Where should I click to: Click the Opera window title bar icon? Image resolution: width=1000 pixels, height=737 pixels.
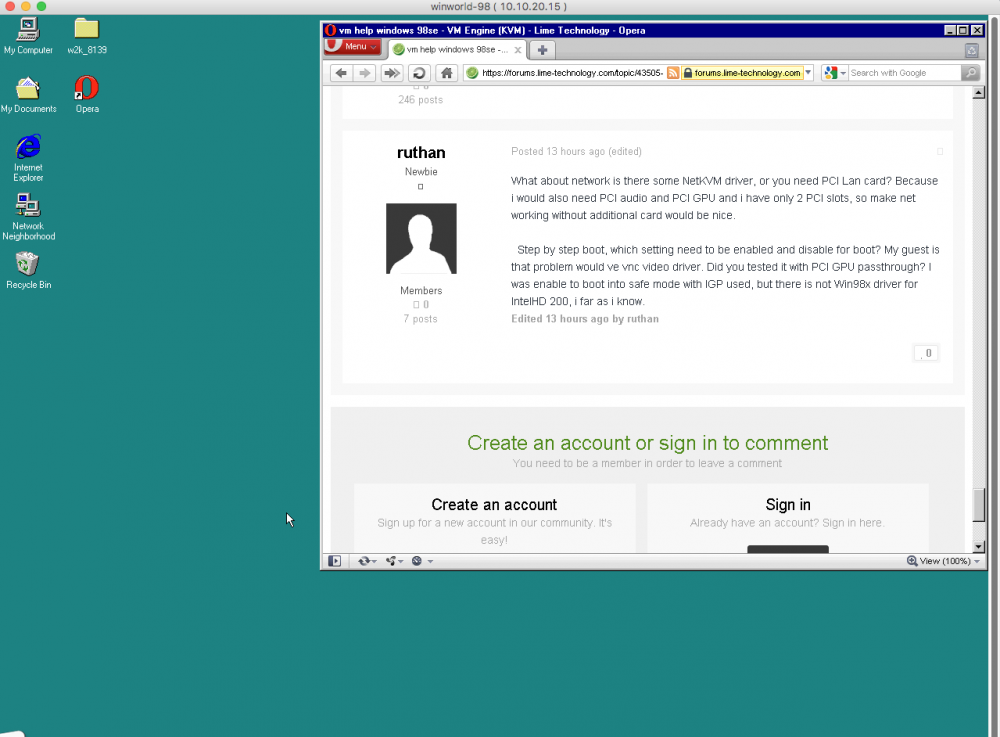tap(330, 30)
